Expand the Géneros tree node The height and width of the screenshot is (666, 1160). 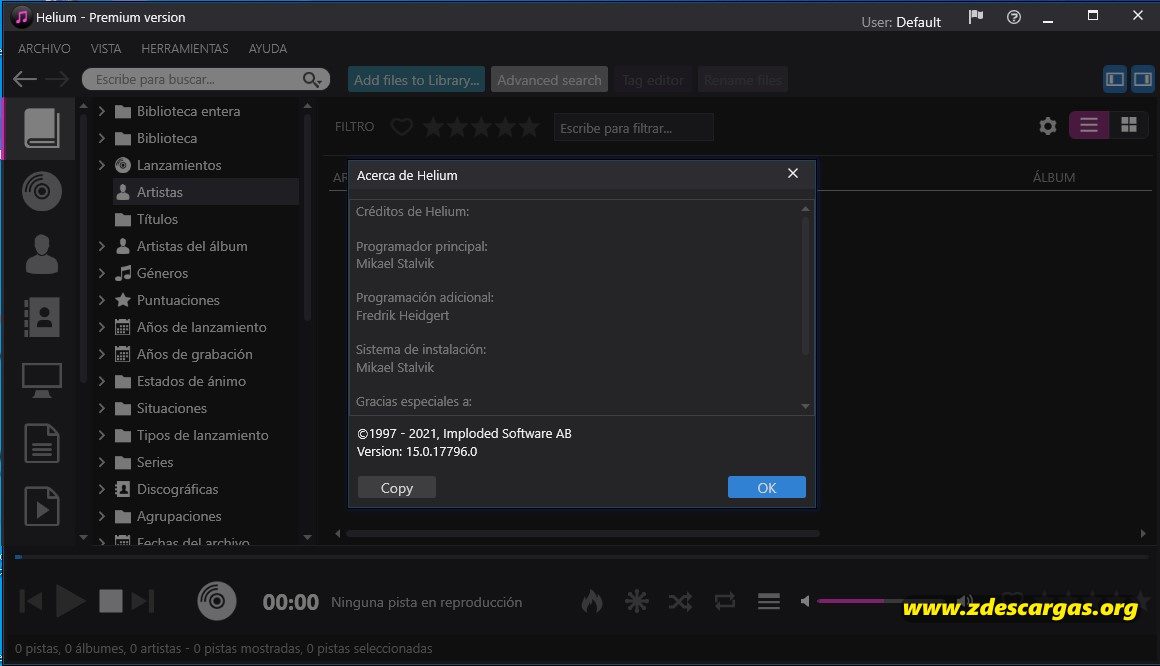point(102,273)
